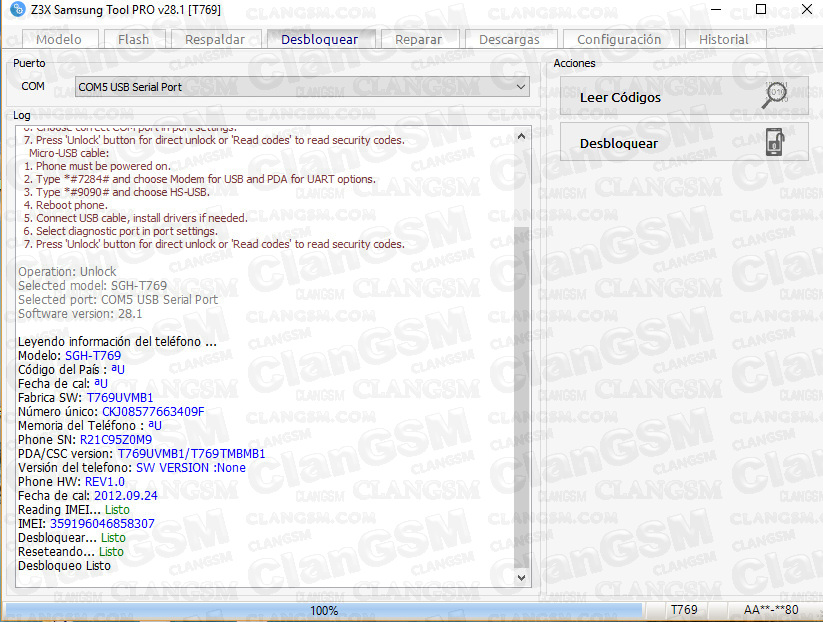Select the Desbloquear tab

[320, 39]
